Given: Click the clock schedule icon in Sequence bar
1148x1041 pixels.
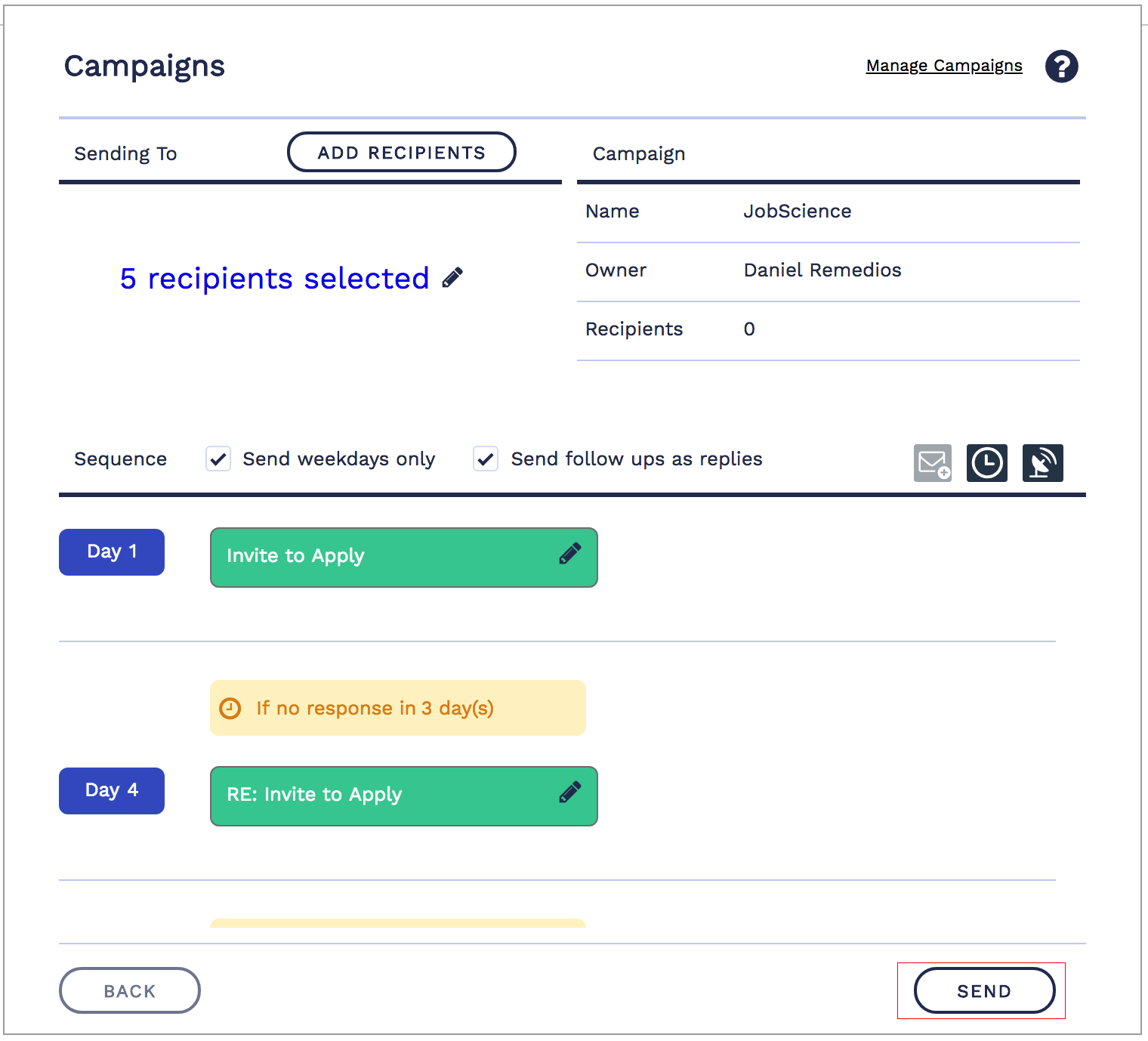Looking at the screenshot, I should click(987, 463).
